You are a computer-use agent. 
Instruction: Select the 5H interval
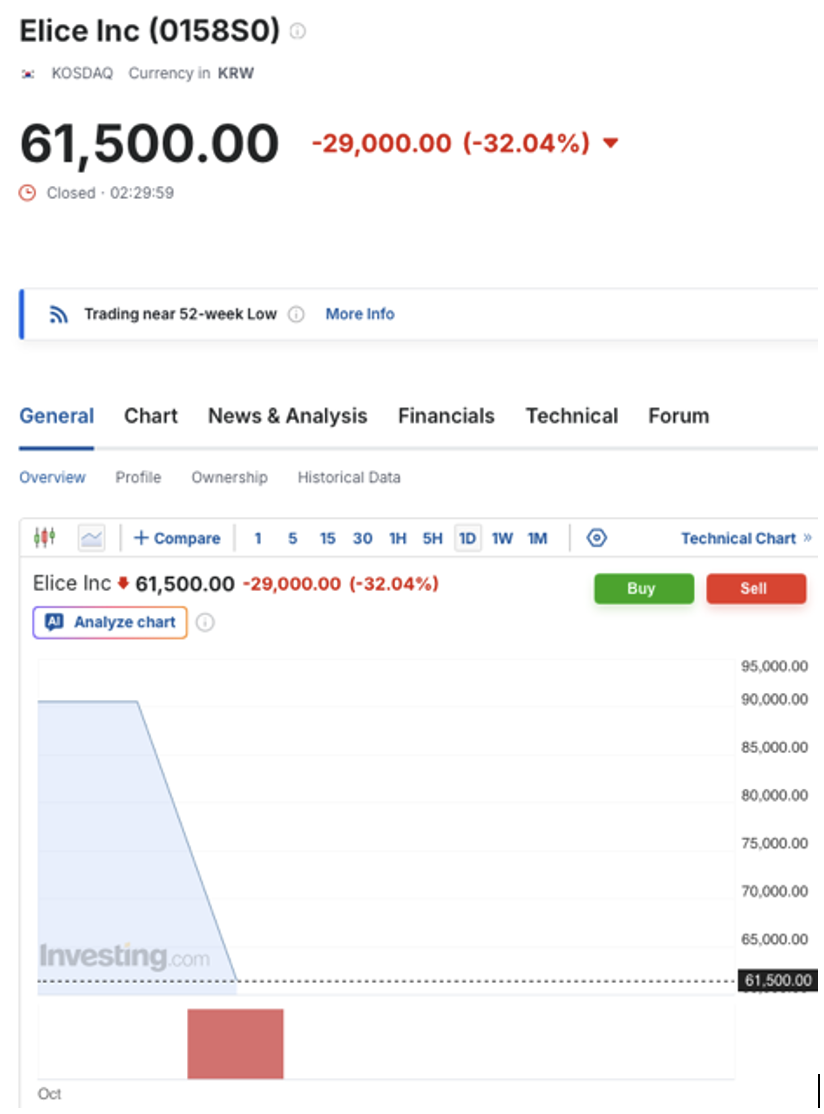(x=433, y=539)
